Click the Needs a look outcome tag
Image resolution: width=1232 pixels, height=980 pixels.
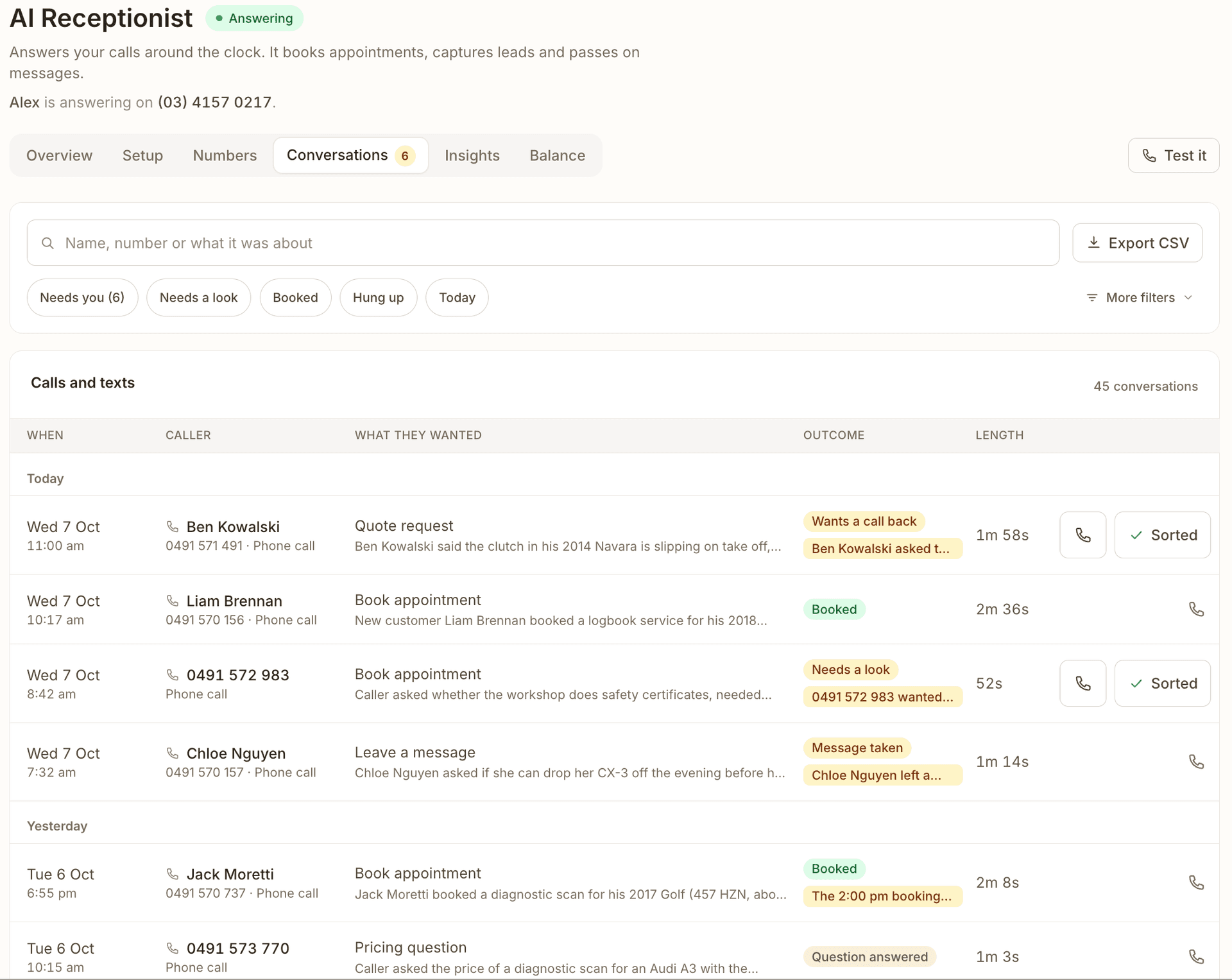point(850,669)
